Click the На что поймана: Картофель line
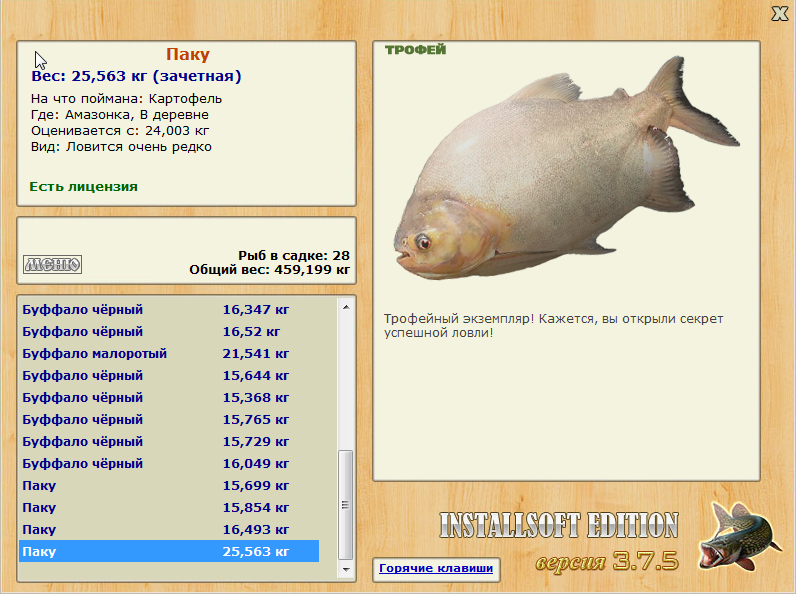Viewport: 796px width, 594px height. [126, 98]
